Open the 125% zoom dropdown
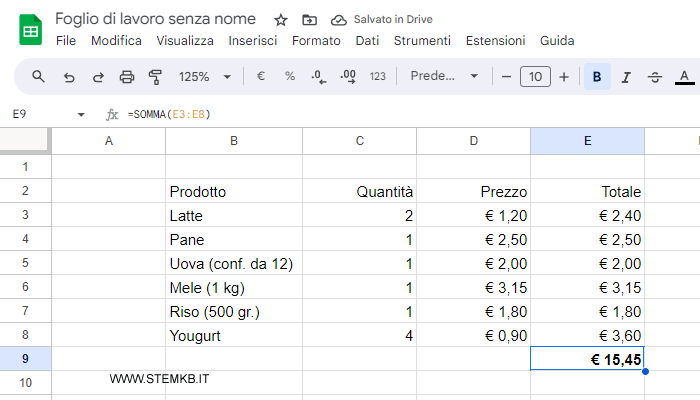The image size is (700, 400). click(x=204, y=77)
